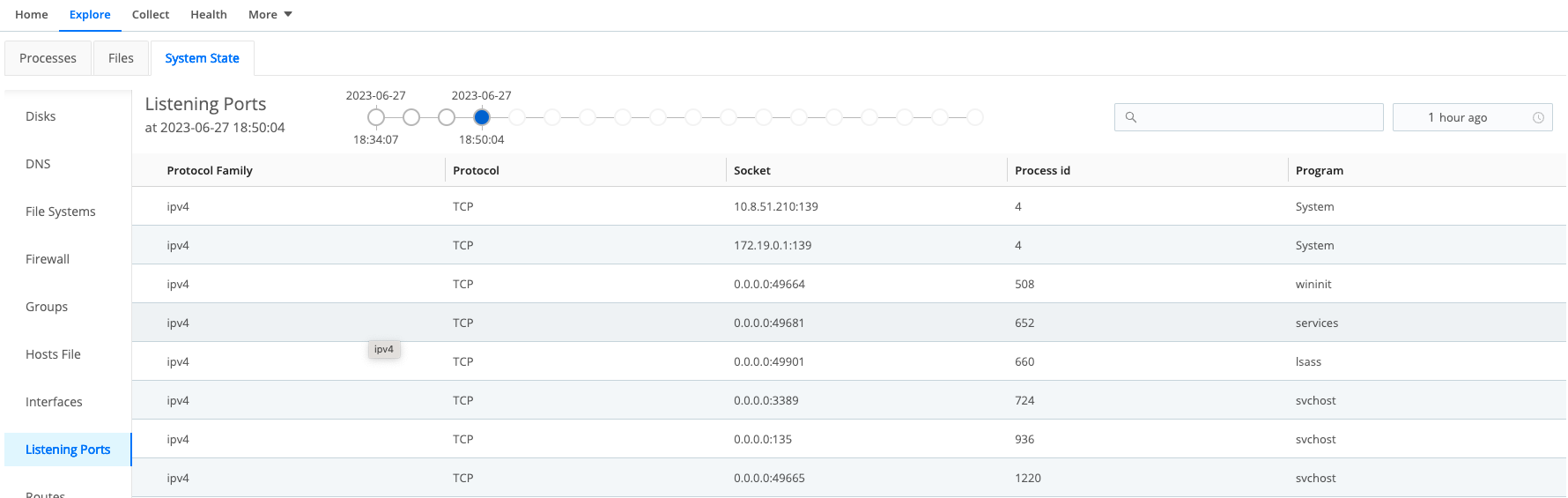Screen dimensions: 1568x498
Task: Switch to the Files tab
Action: coord(121,58)
